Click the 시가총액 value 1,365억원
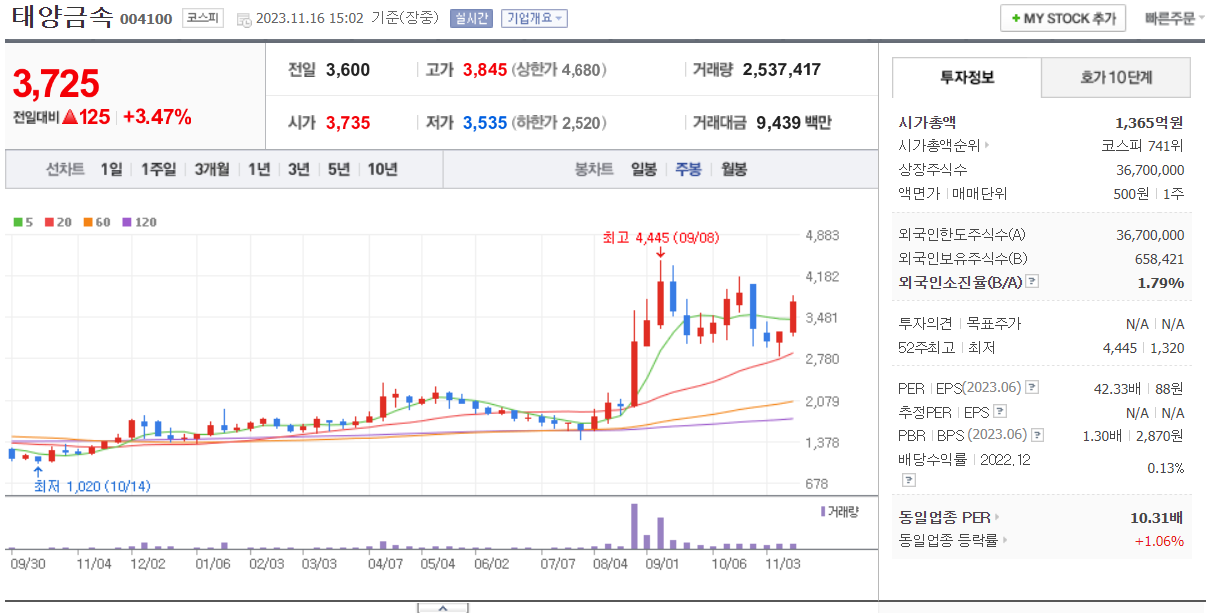 click(1150, 122)
